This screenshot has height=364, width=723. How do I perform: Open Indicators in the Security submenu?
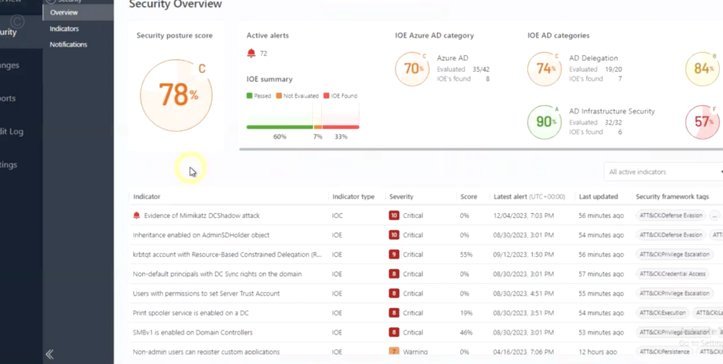point(64,29)
